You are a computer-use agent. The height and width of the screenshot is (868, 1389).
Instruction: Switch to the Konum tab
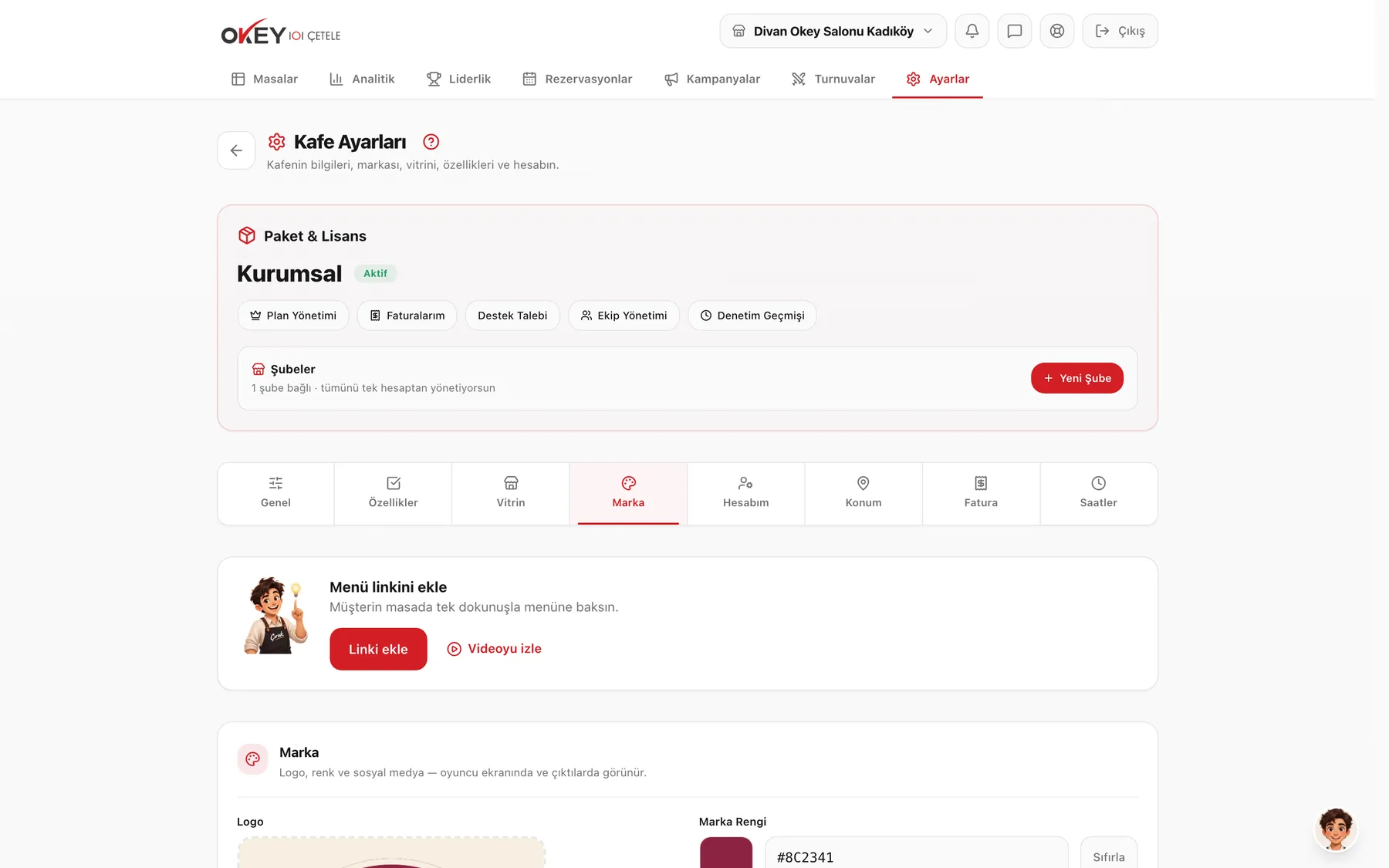point(863,494)
